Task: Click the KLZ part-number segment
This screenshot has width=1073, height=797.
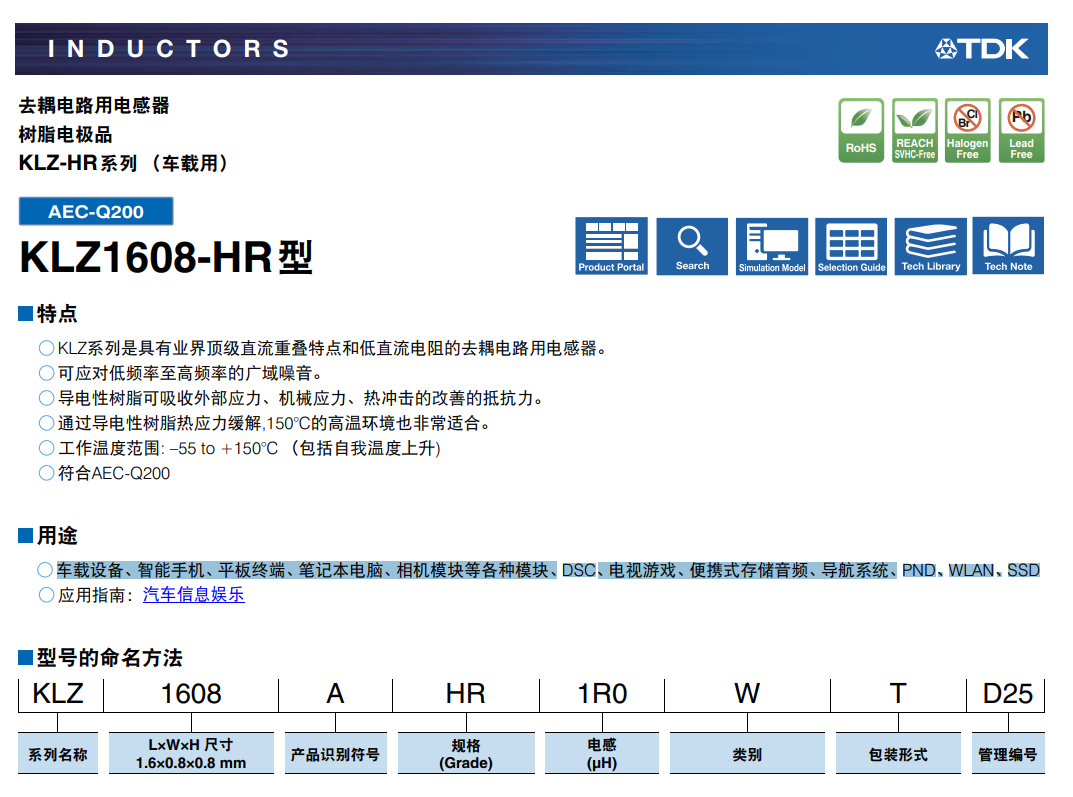Action: (58, 694)
